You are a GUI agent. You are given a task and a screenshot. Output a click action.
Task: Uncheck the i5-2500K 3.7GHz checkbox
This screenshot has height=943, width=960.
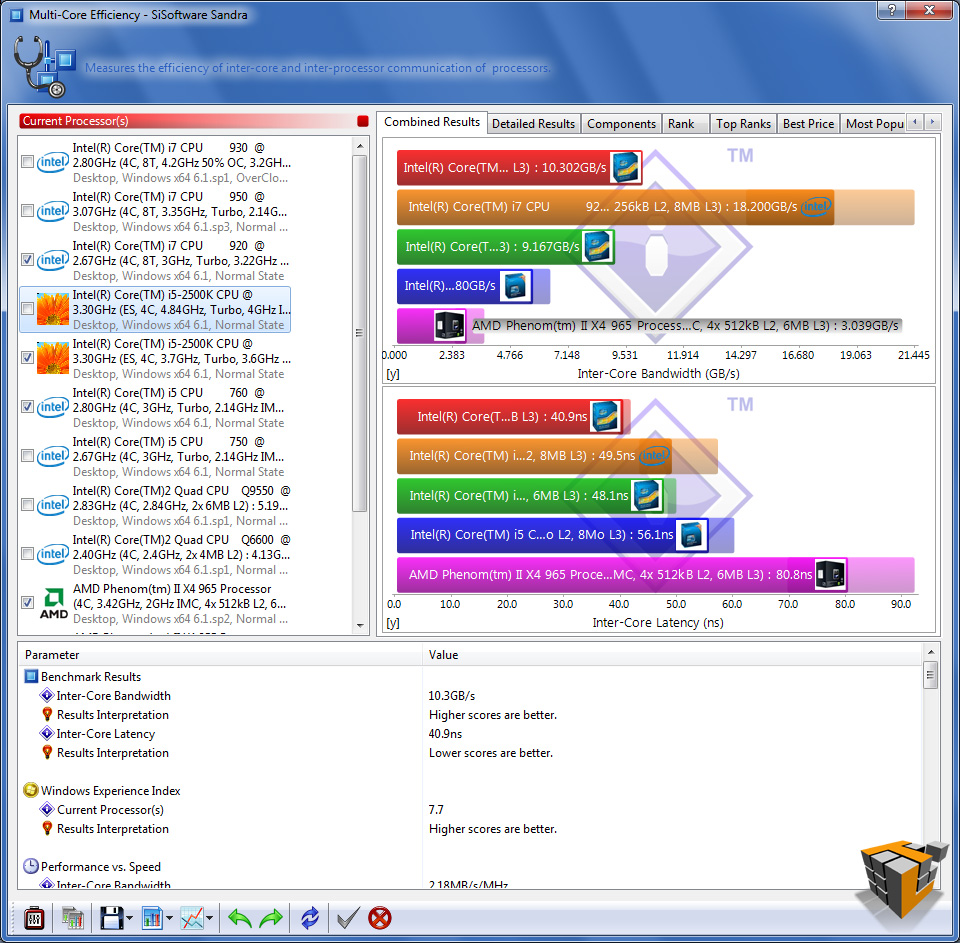[x=28, y=358]
